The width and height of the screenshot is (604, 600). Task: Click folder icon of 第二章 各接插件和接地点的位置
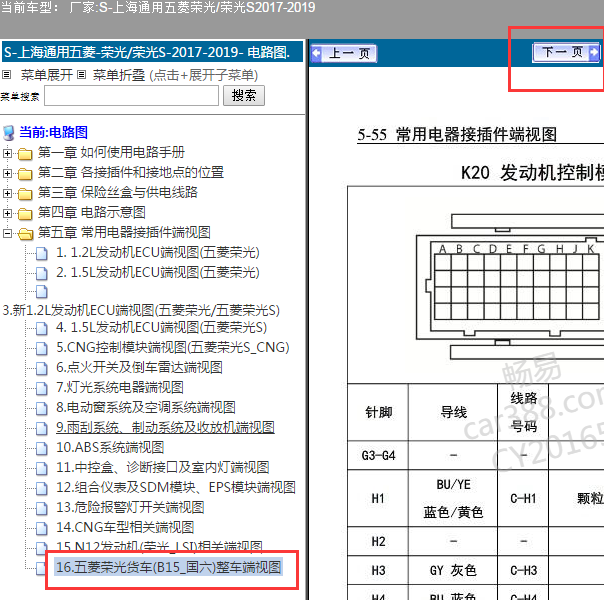click(25, 174)
